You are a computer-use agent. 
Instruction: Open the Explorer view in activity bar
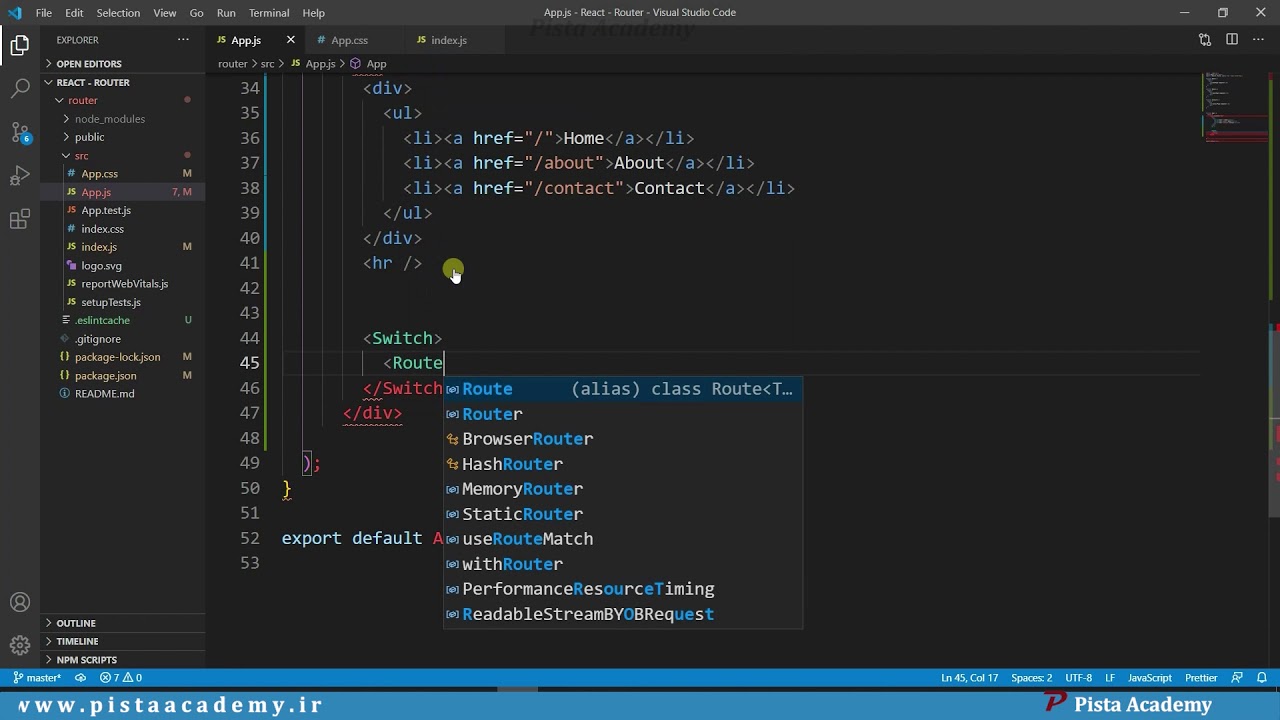point(20,45)
